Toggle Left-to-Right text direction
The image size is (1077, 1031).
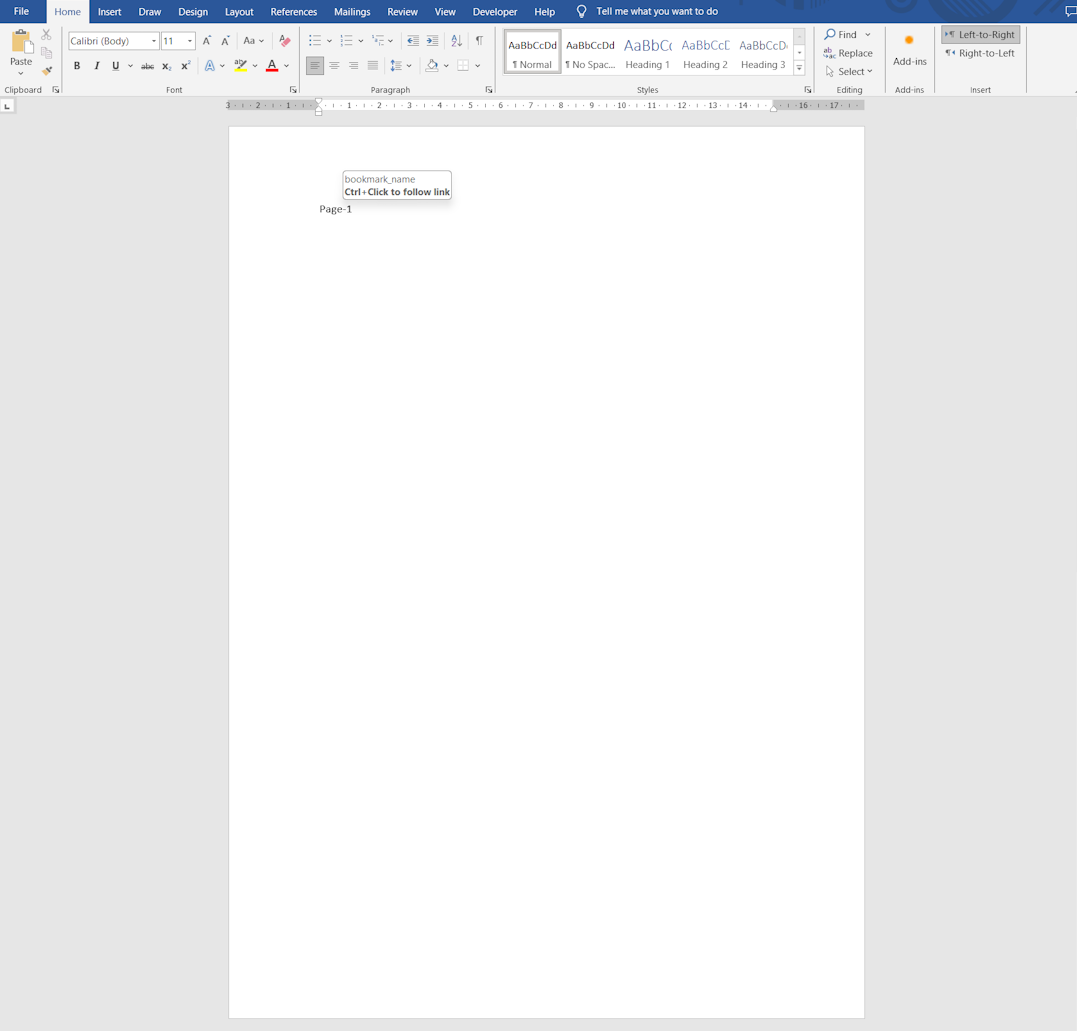[980, 34]
